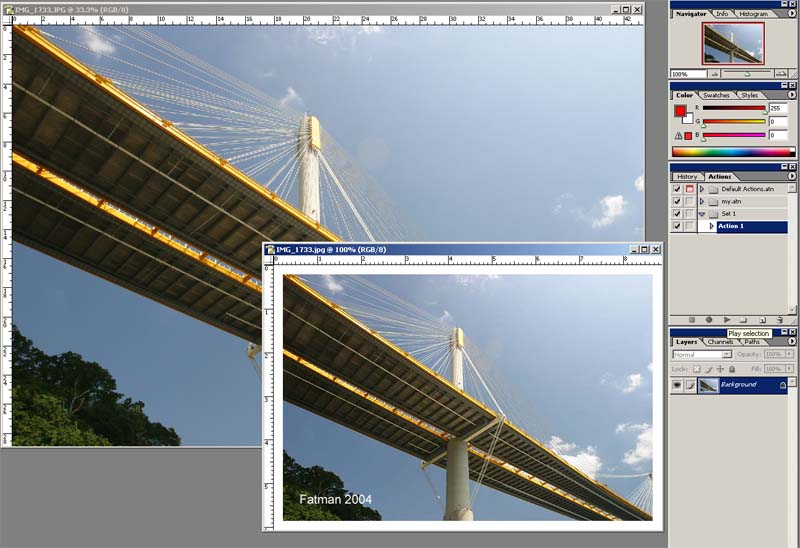Open the Layers panel flyout menu arrow
This screenshot has width=800, height=548.
pyautogui.click(x=791, y=341)
